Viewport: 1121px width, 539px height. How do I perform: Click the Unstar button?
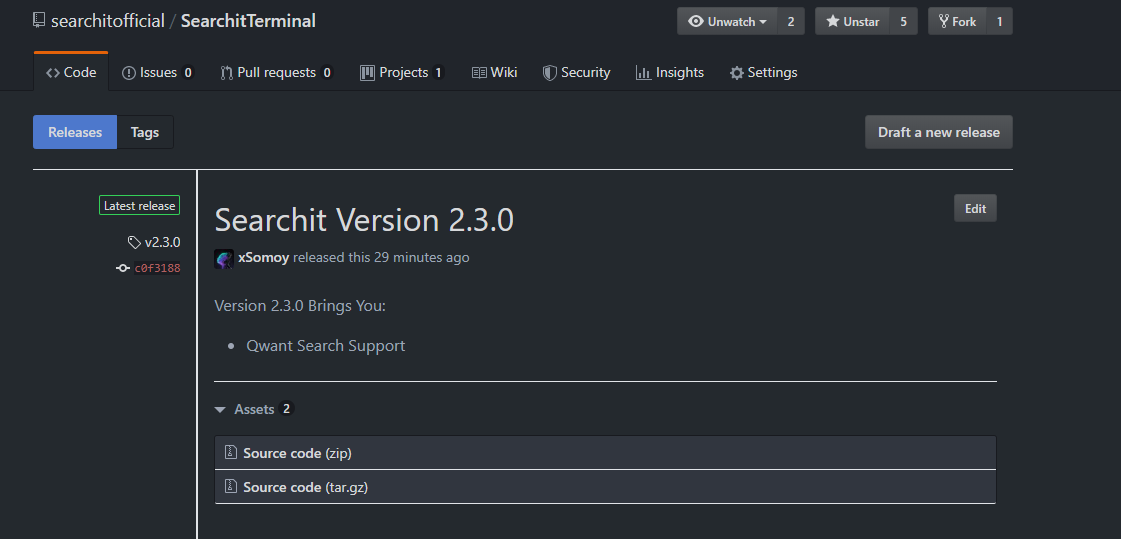click(x=852, y=21)
